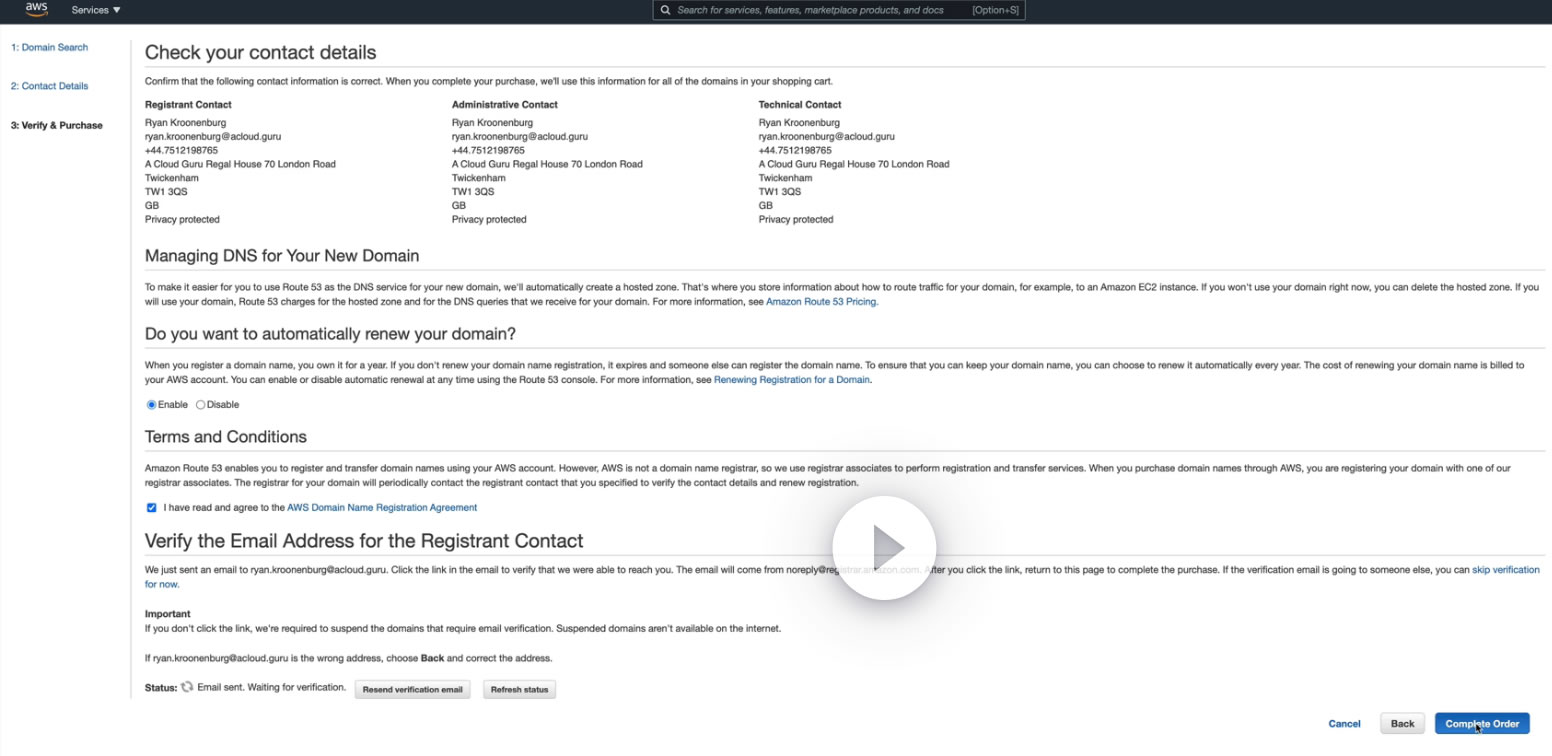Click Resend verification email button

[x=413, y=690]
